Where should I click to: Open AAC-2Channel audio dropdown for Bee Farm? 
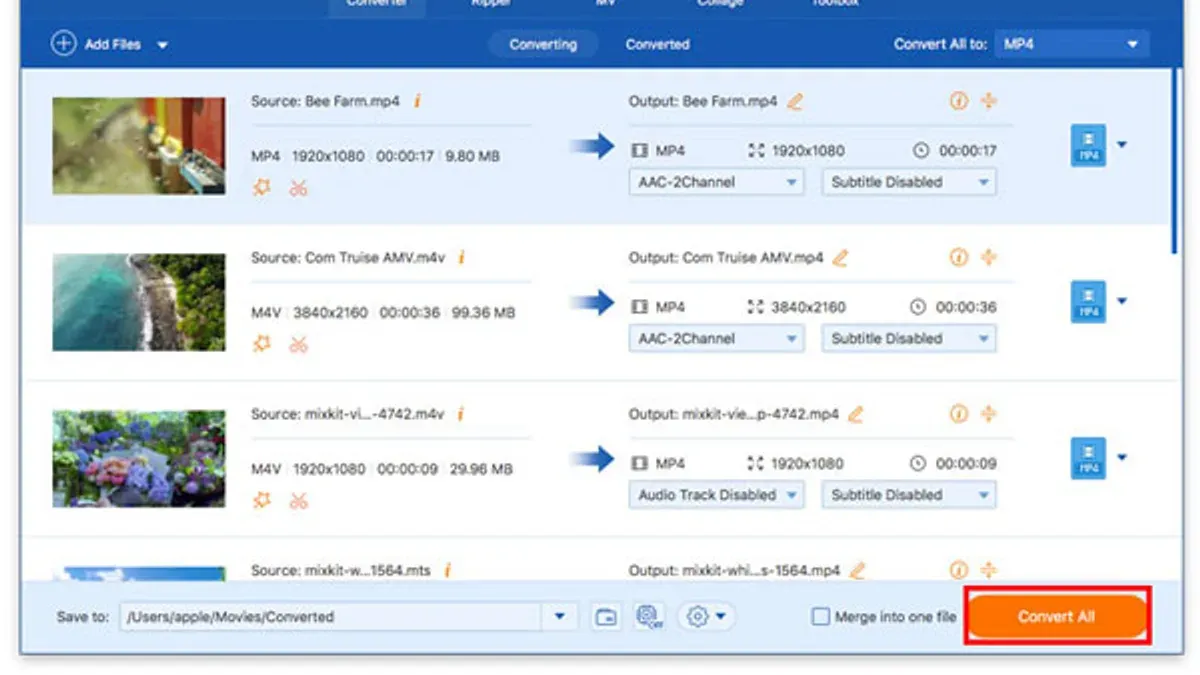click(x=716, y=182)
